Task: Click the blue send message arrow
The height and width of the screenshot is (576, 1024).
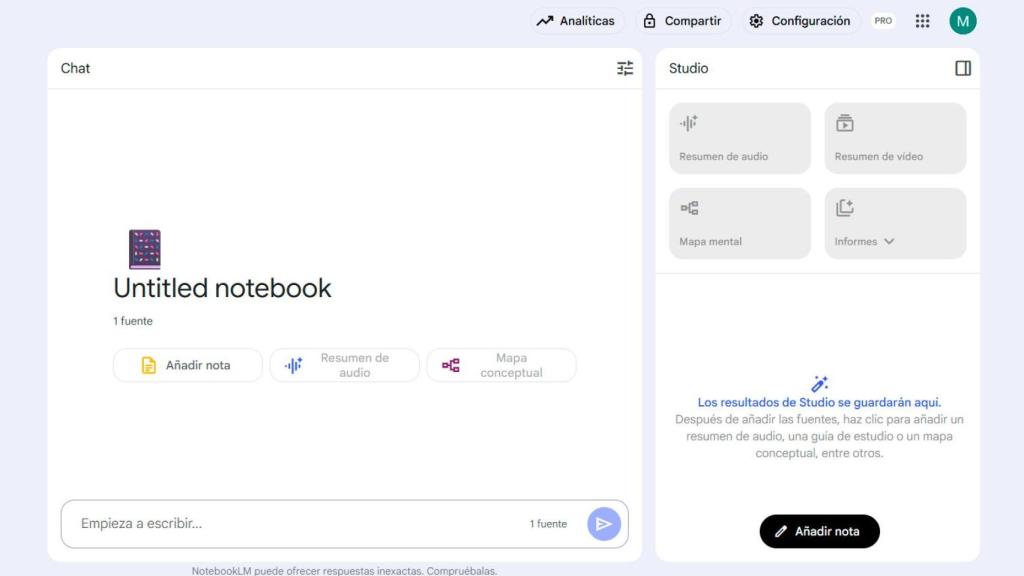Action: [603, 523]
